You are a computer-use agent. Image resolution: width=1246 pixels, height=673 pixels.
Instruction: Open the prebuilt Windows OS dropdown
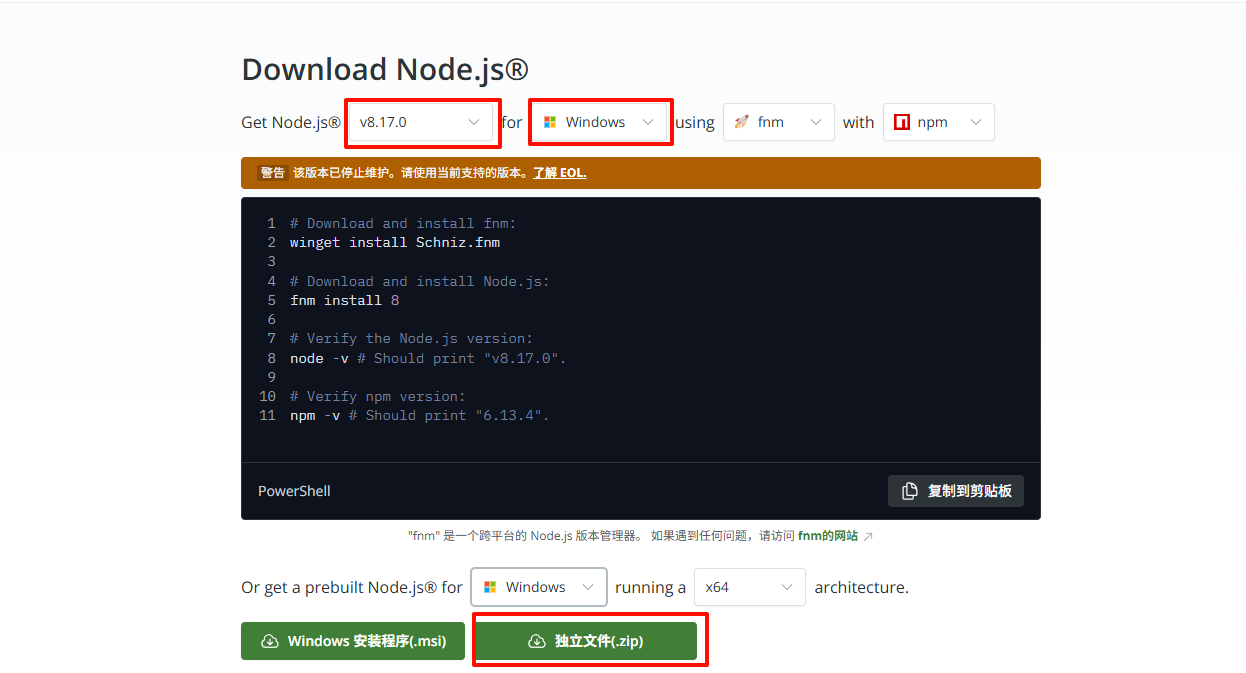point(539,587)
